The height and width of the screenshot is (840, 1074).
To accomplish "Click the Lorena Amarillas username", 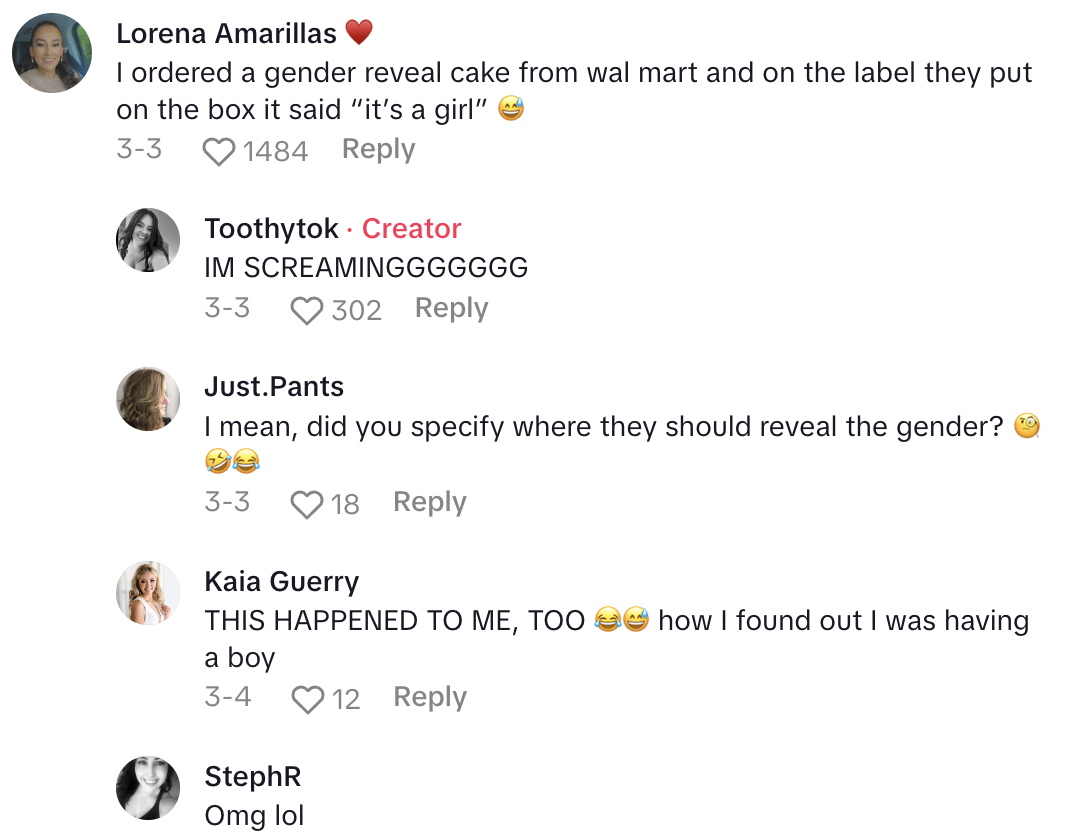I will tap(226, 33).
